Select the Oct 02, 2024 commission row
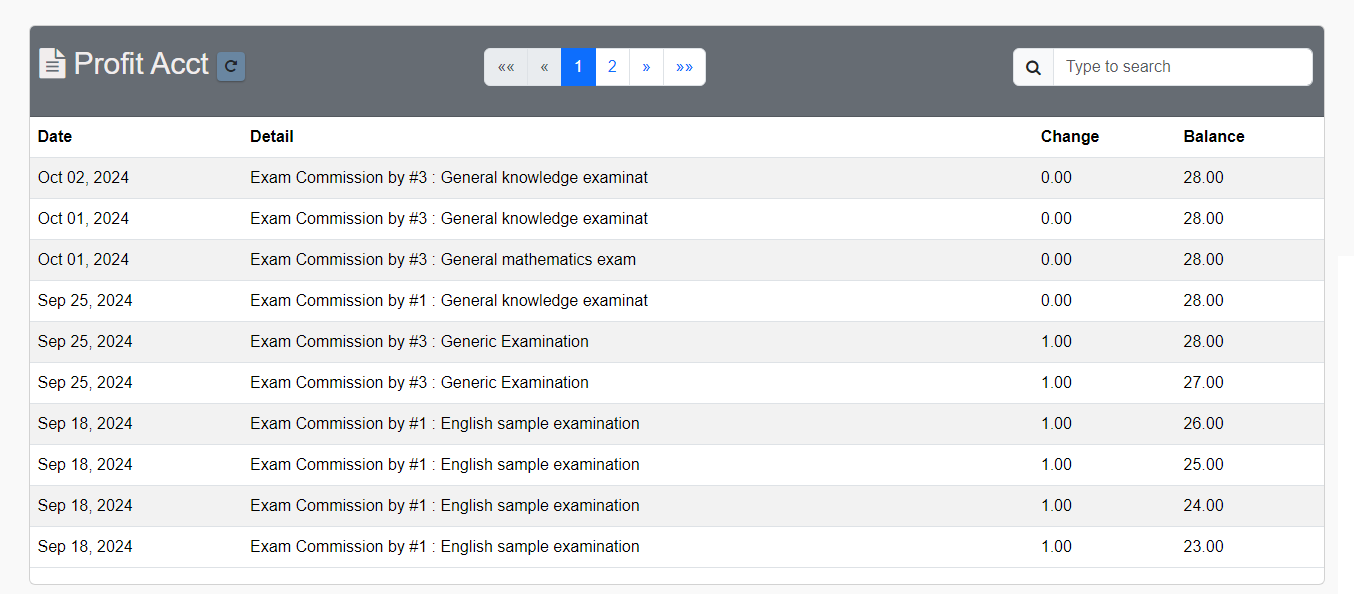The width and height of the screenshot is (1354, 594). 448,178
